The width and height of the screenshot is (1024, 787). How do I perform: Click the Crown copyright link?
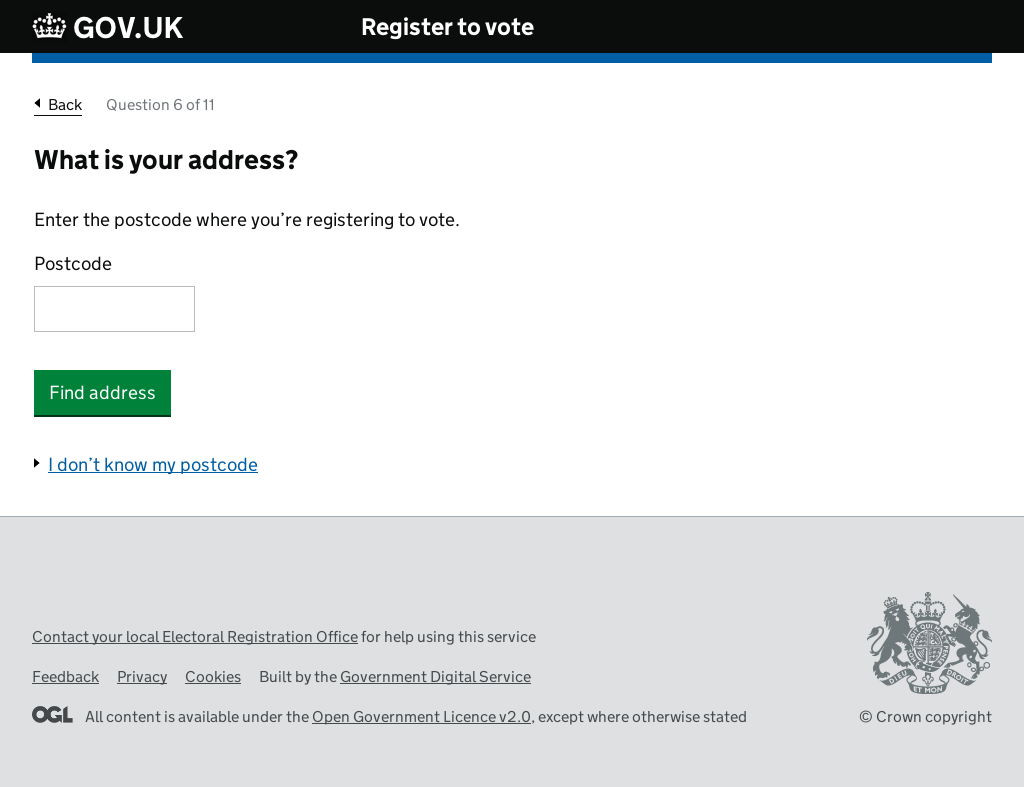(x=925, y=716)
